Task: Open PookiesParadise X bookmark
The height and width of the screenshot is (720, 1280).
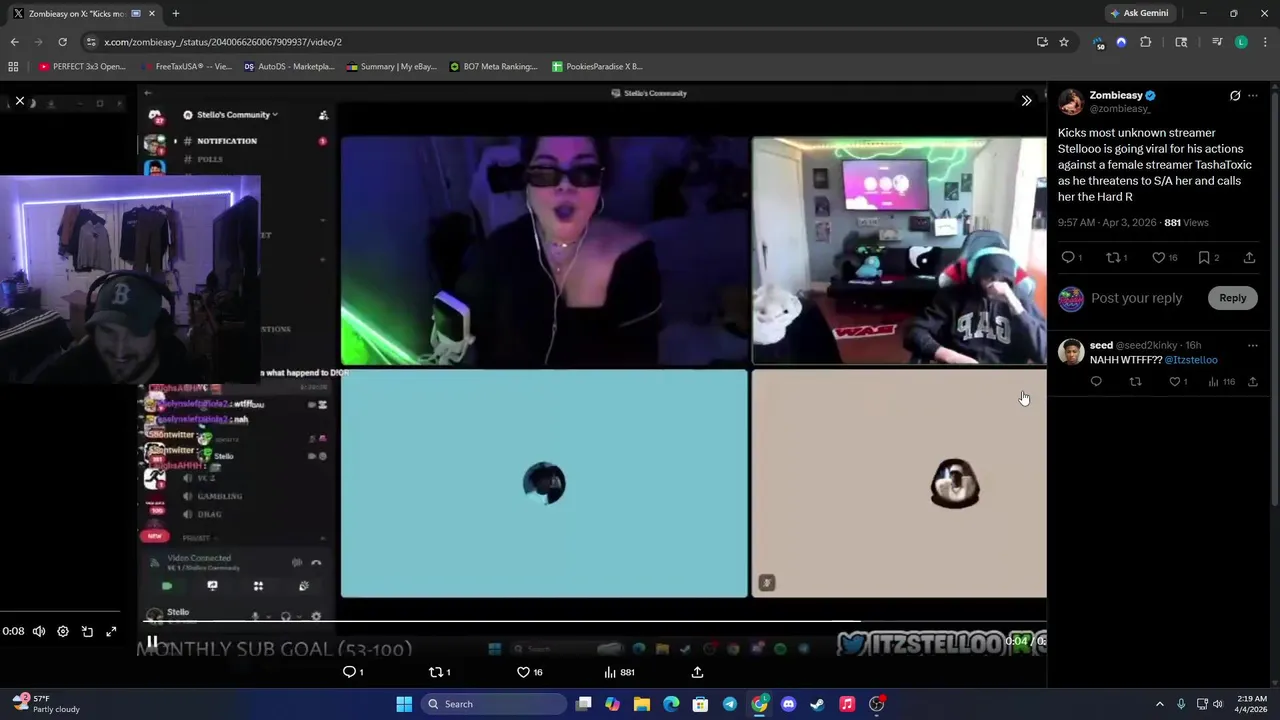Action: pyautogui.click(x=597, y=67)
